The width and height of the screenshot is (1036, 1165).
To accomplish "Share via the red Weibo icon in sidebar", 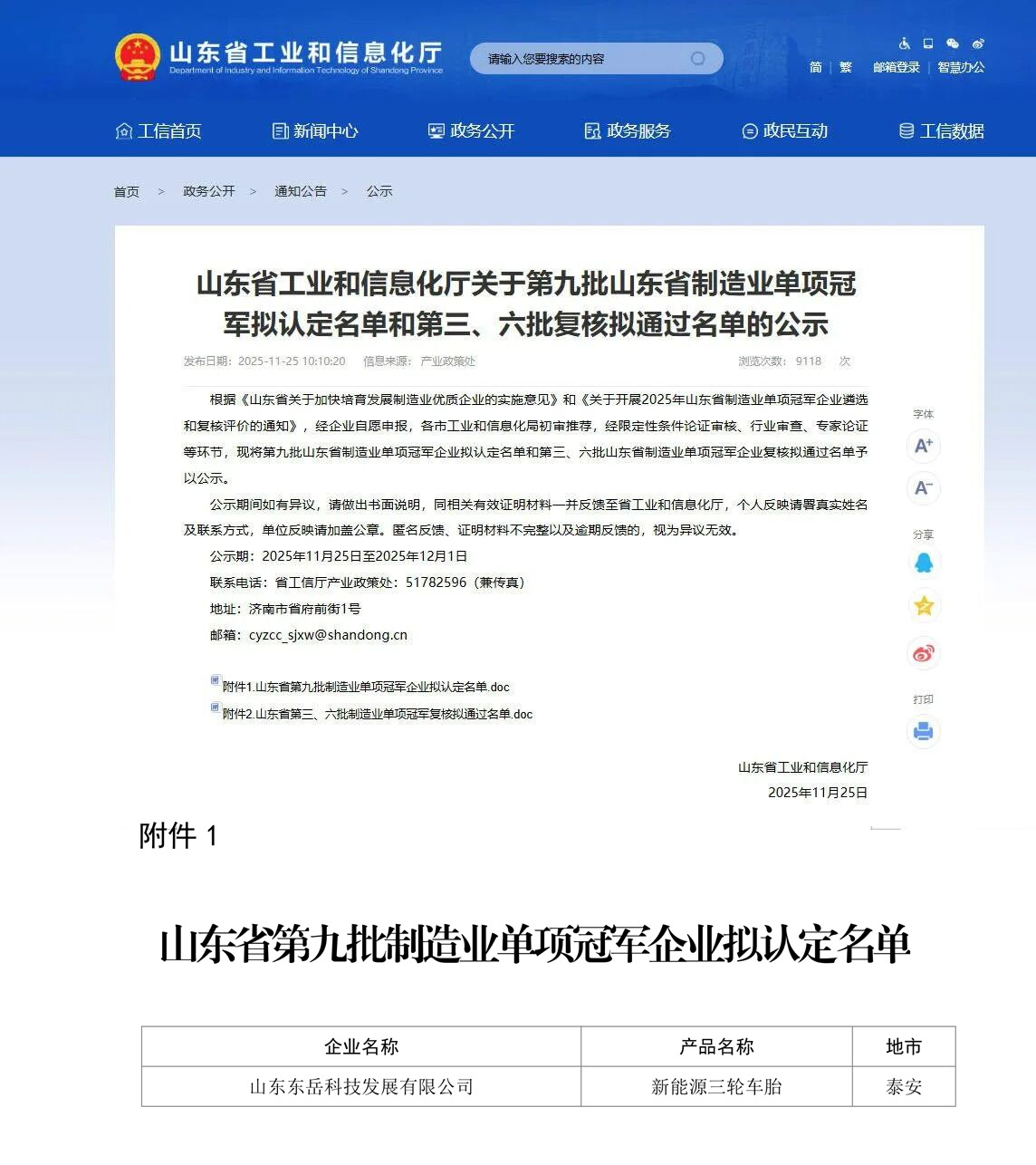I will pos(923,653).
